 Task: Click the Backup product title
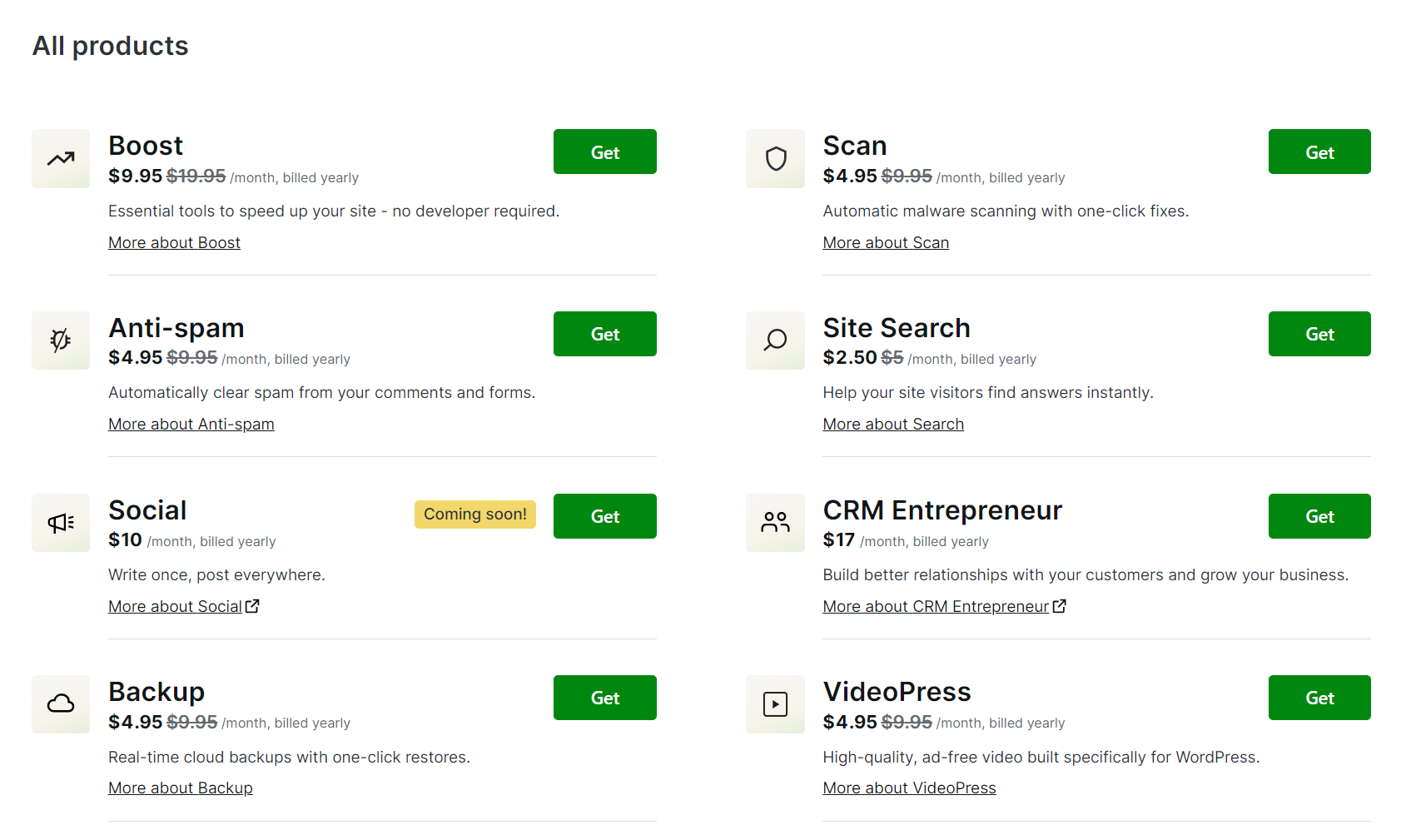[x=156, y=692]
